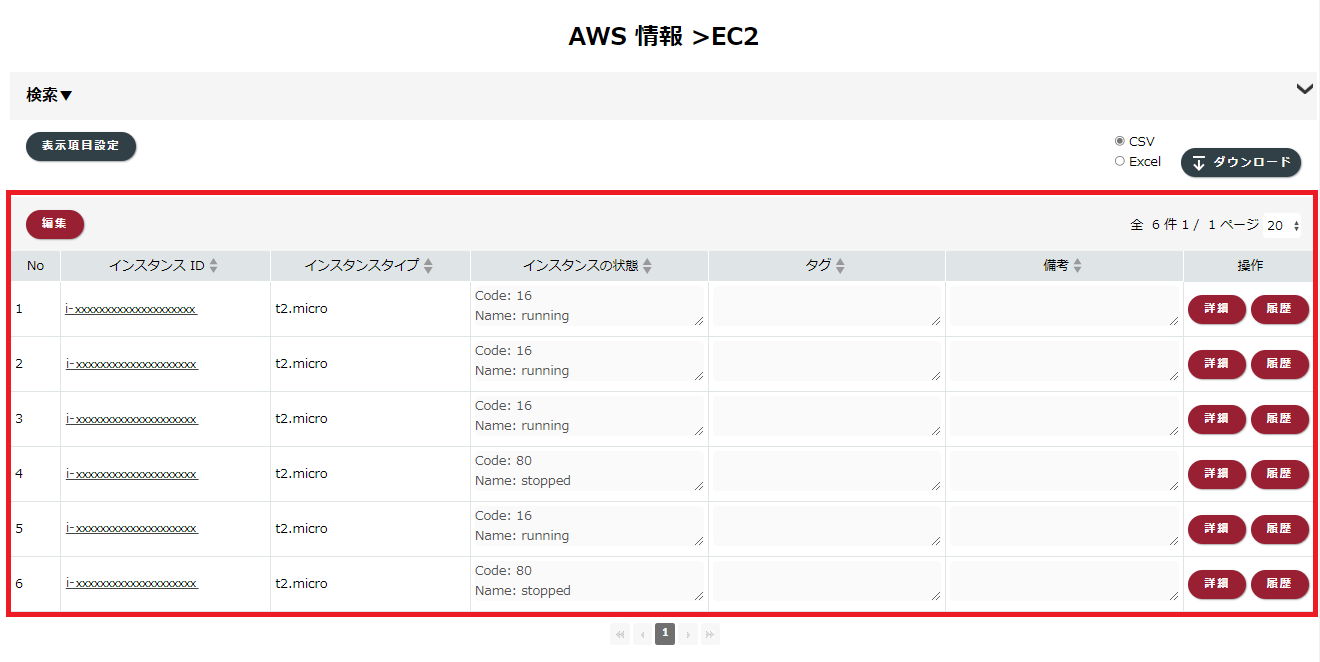Select the 備考 notes field in row 4
This screenshot has height=662, width=1320.
pos(1065,471)
